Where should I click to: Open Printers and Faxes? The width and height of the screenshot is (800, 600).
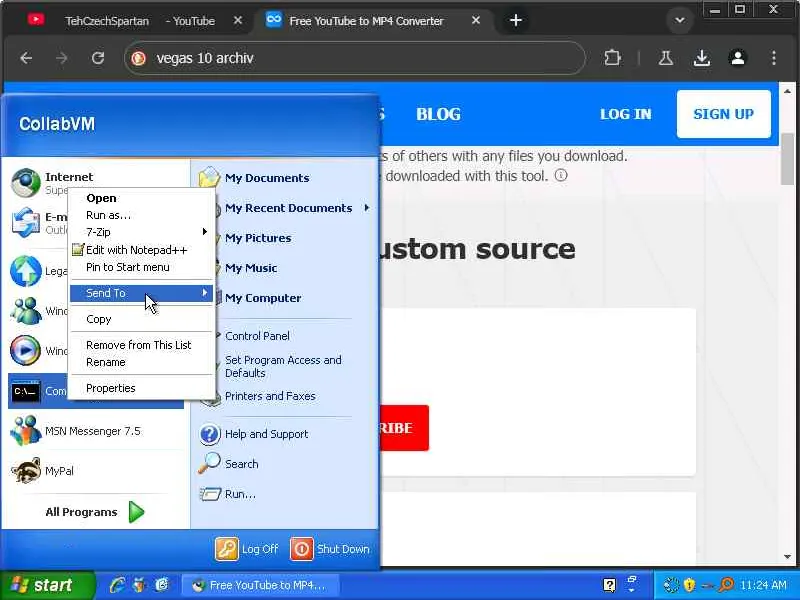270,396
